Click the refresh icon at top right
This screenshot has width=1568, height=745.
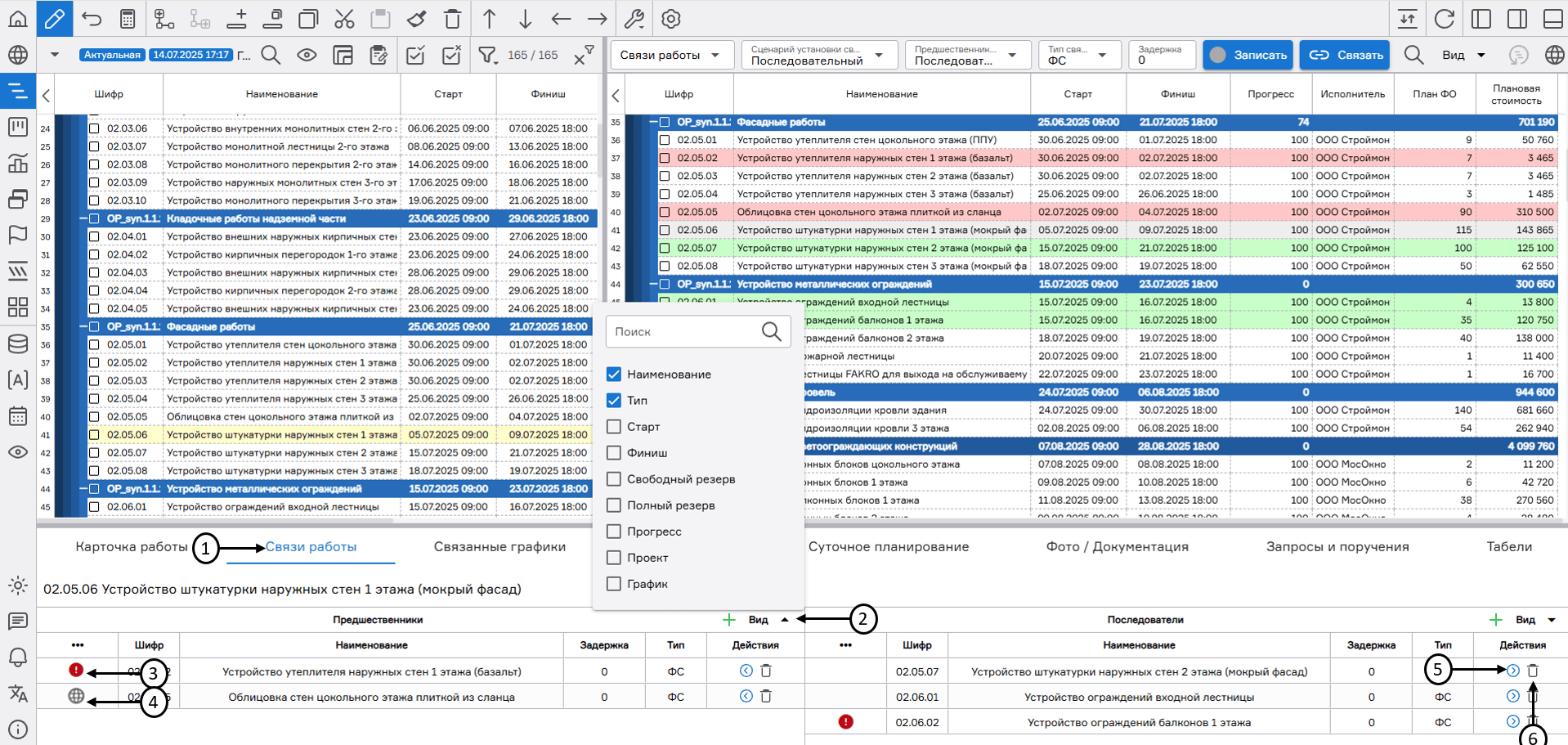coord(1445,19)
